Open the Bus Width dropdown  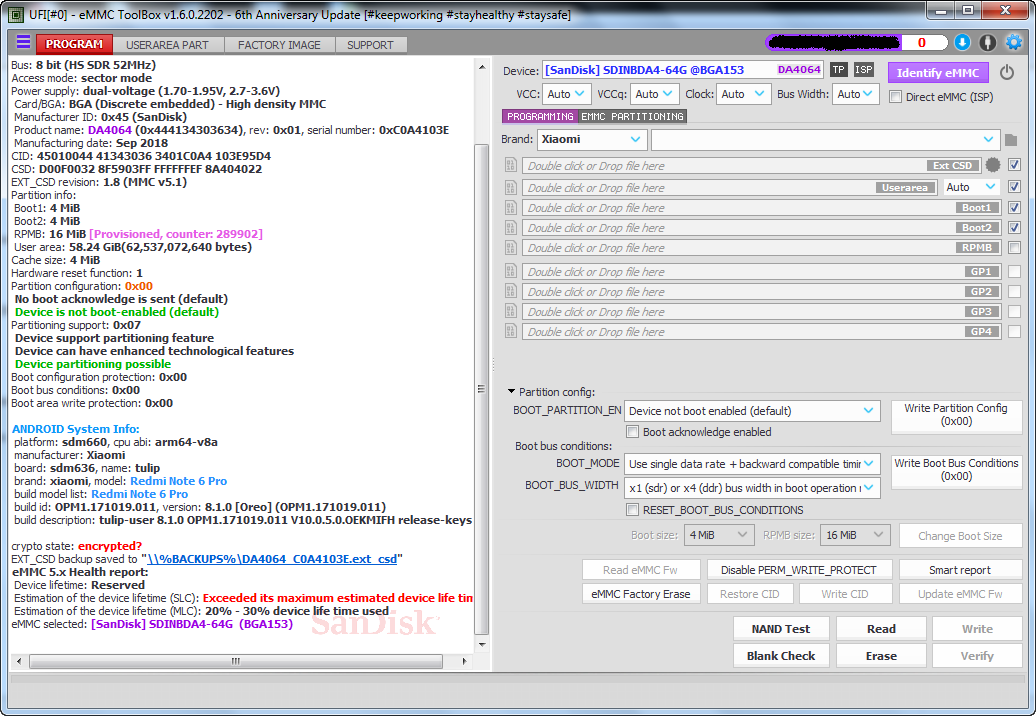(x=856, y=94)
